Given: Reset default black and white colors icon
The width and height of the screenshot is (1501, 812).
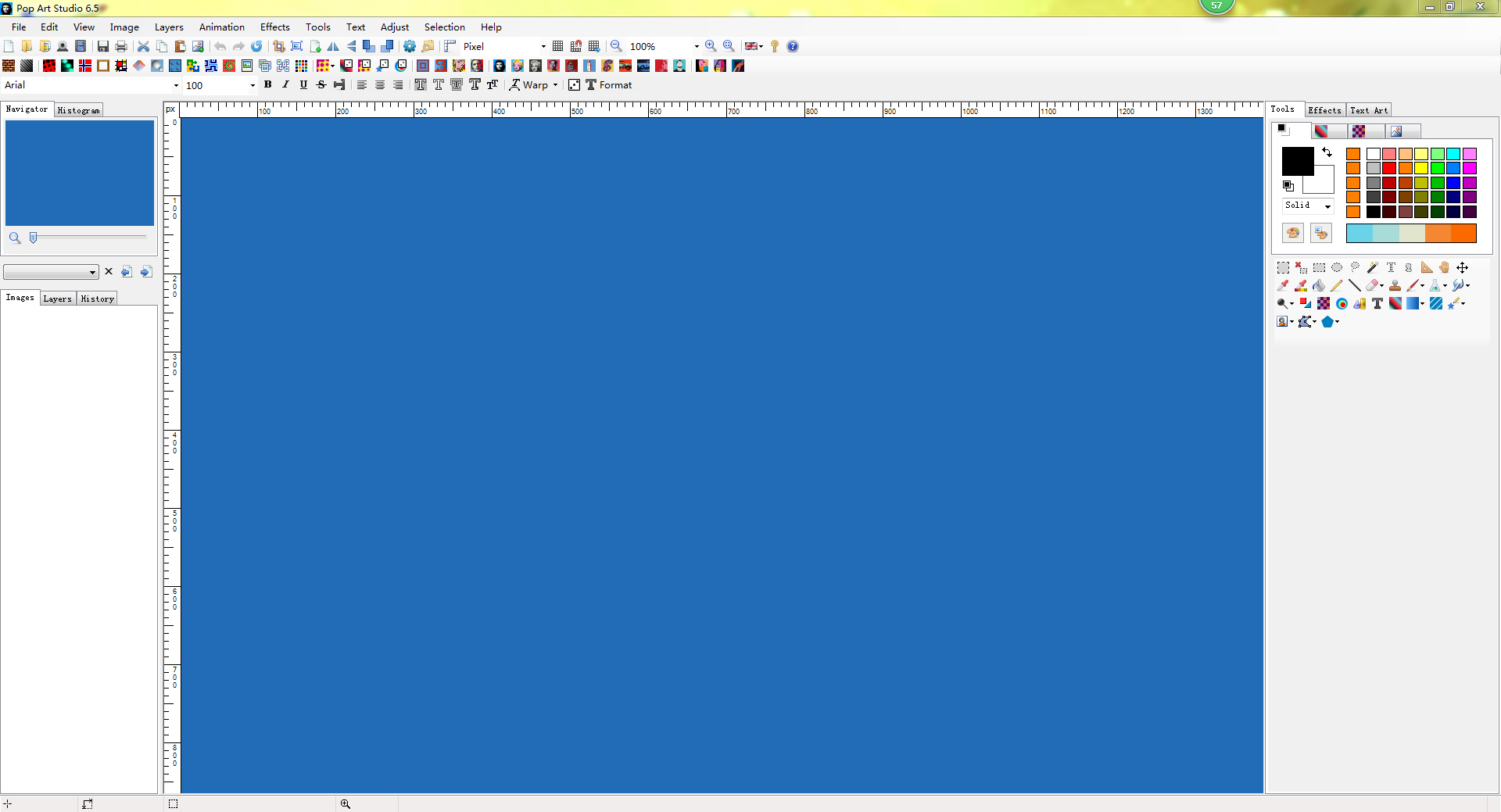Looking at the screenshot, I should (x=1288, y=186).
